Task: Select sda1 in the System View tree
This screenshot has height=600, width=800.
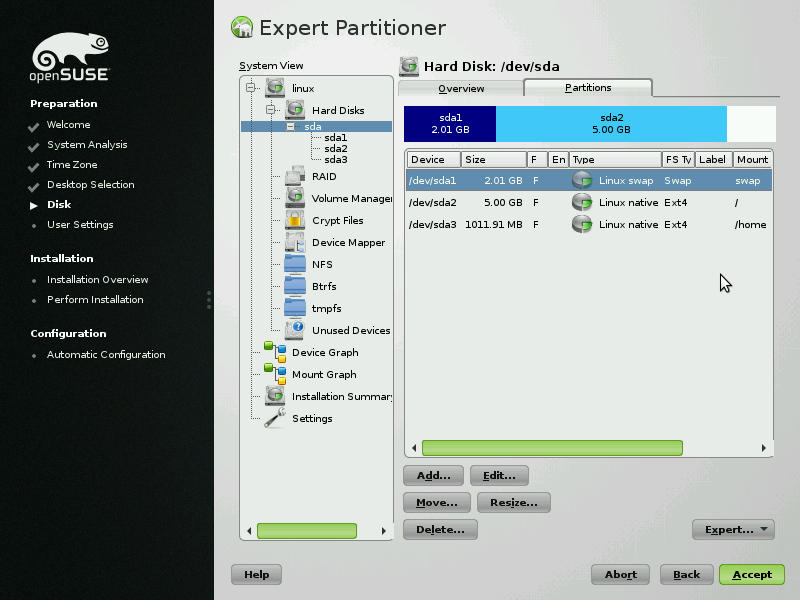Action: [x=336, y=138]
